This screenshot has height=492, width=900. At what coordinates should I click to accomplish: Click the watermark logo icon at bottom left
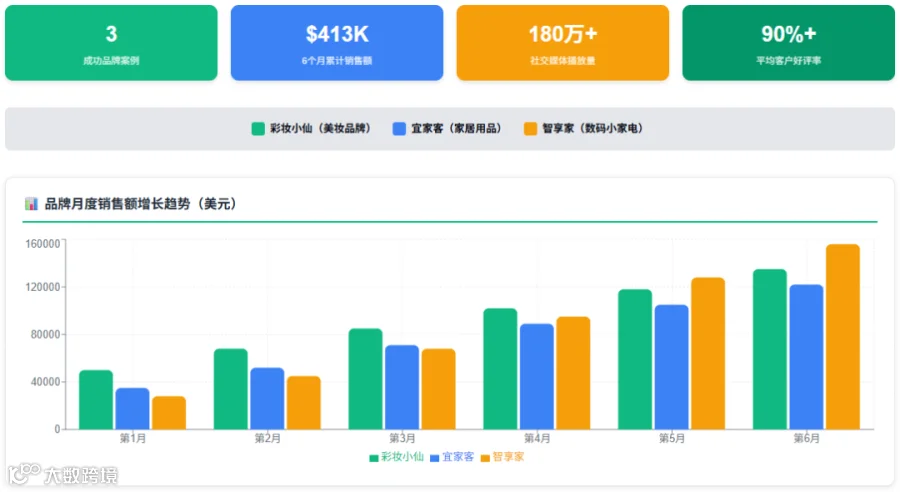click(x=24, y=474)
